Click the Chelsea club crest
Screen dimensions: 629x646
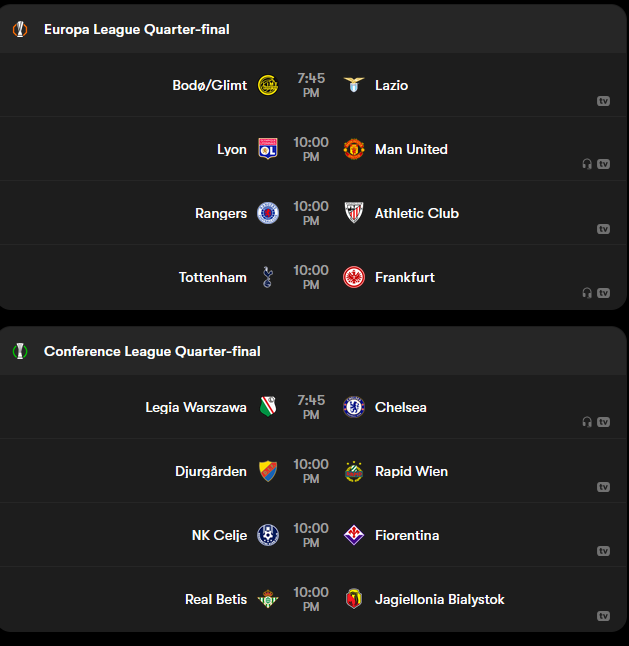pos(354,407)
